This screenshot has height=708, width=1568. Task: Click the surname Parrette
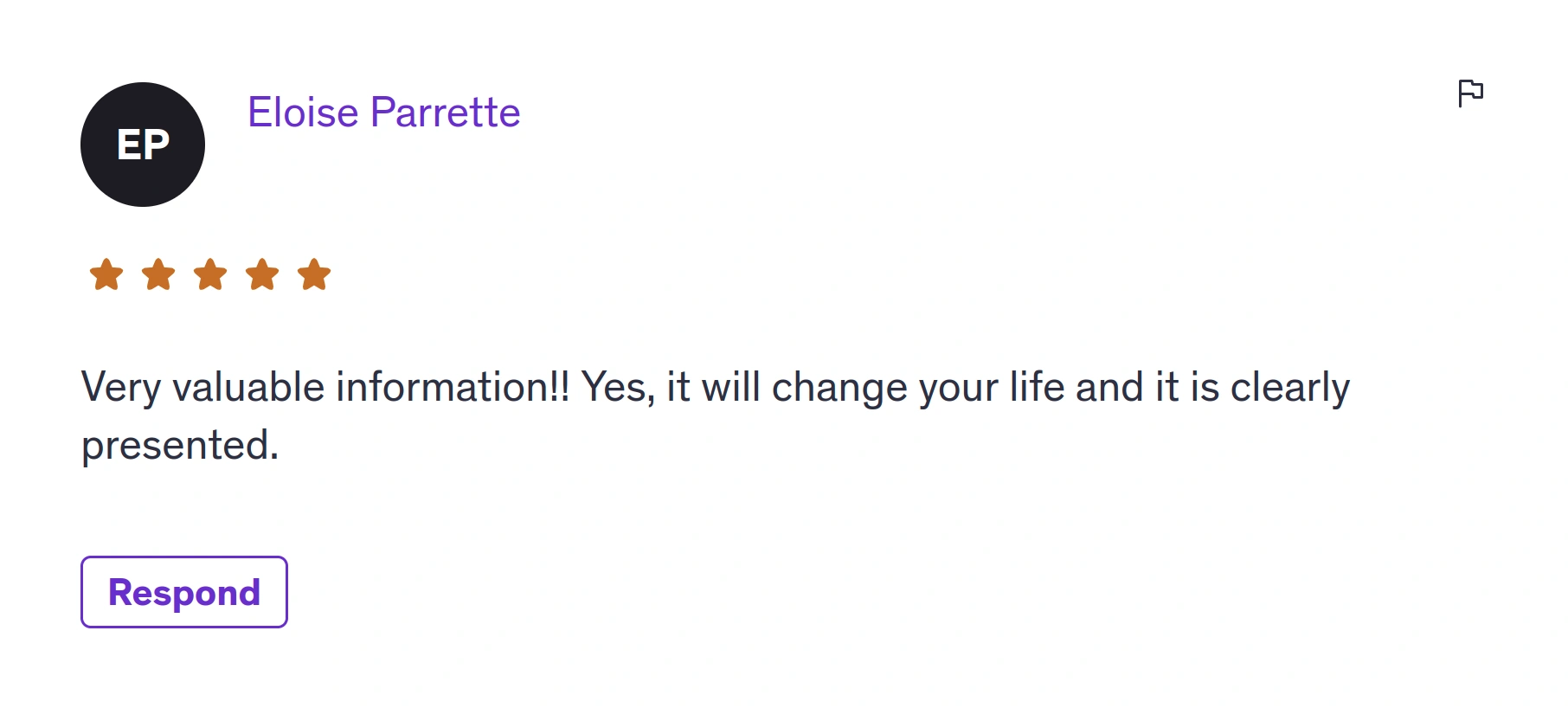(x=446, y=113)
